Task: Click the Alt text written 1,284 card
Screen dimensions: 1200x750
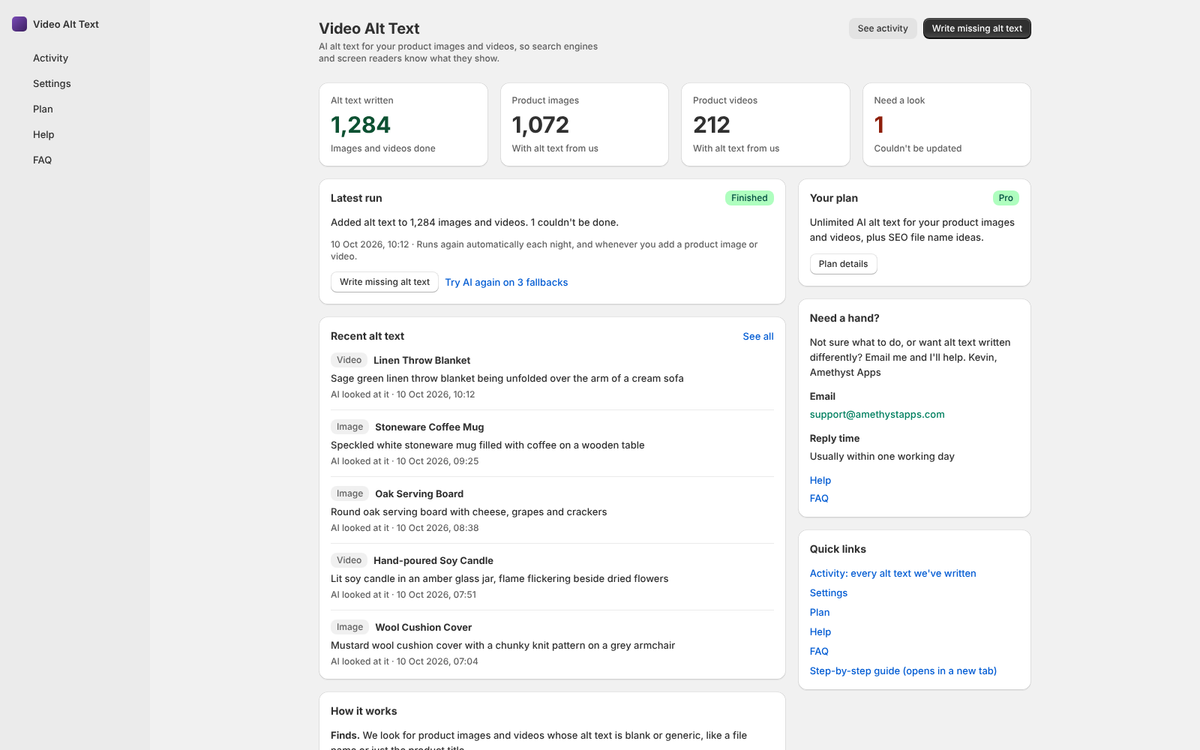Action: pos(403,125)
